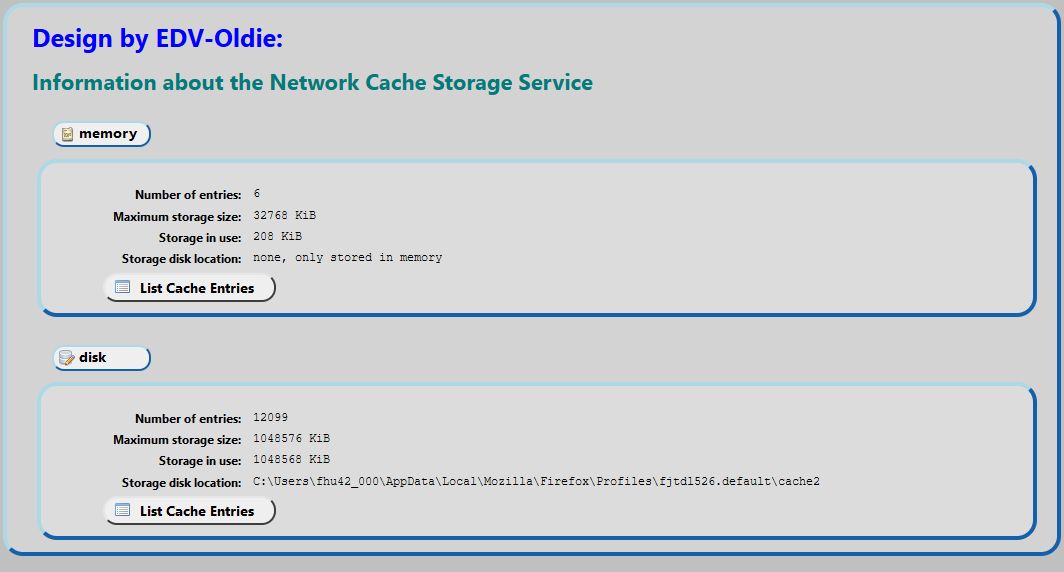Click the list icon in memory's List Cache Entries
1064x572 pixels.
coord(123,288)
